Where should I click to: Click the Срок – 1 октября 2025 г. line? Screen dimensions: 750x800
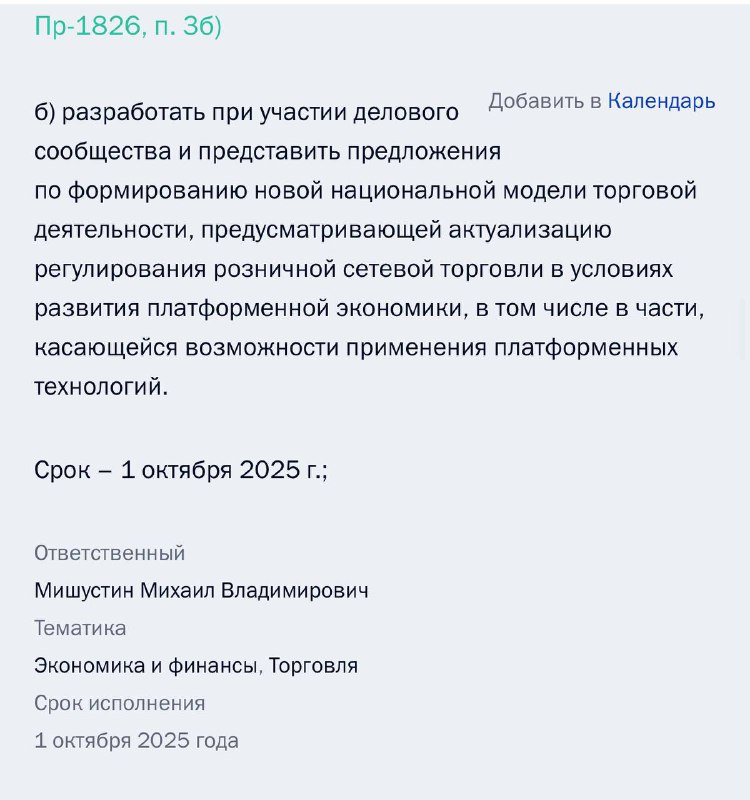[181, 470]
